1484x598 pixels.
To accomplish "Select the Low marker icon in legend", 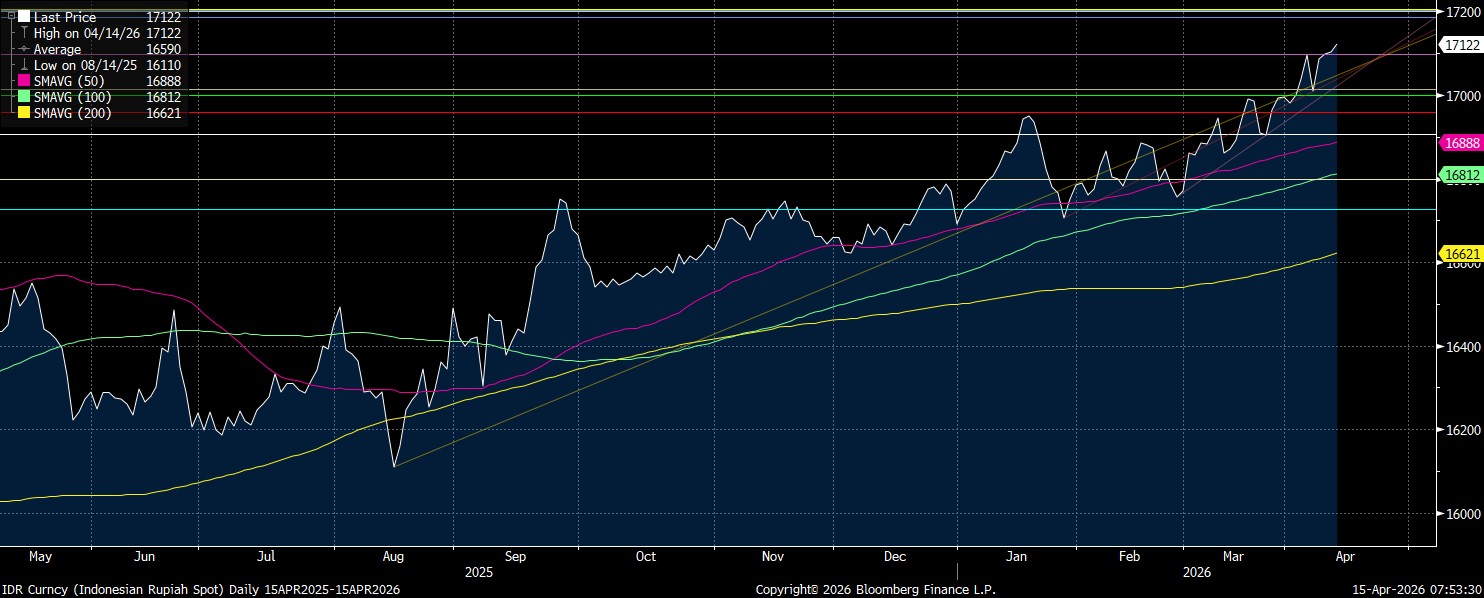I will pos(24,65).
